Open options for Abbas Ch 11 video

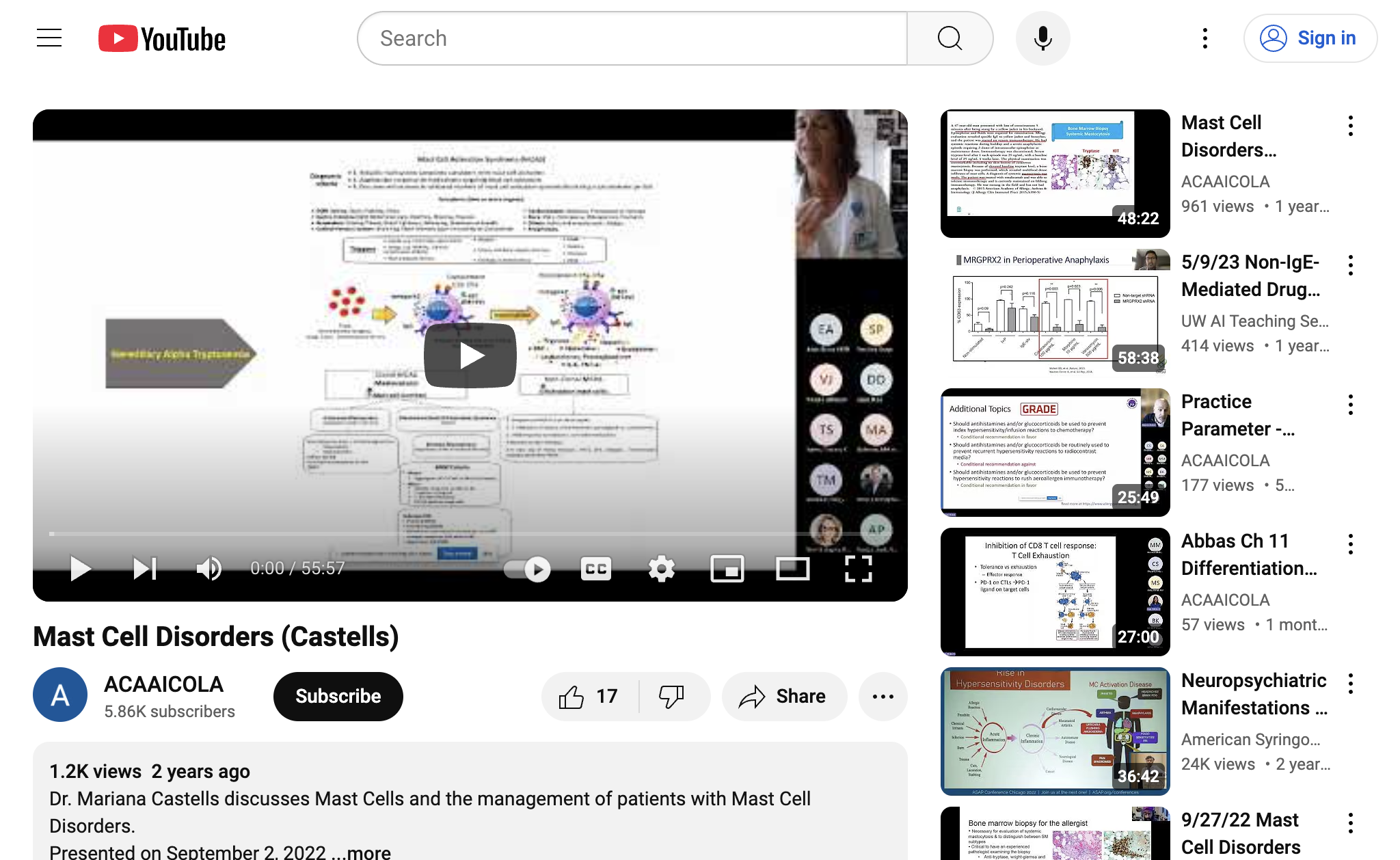(1350, 544)
